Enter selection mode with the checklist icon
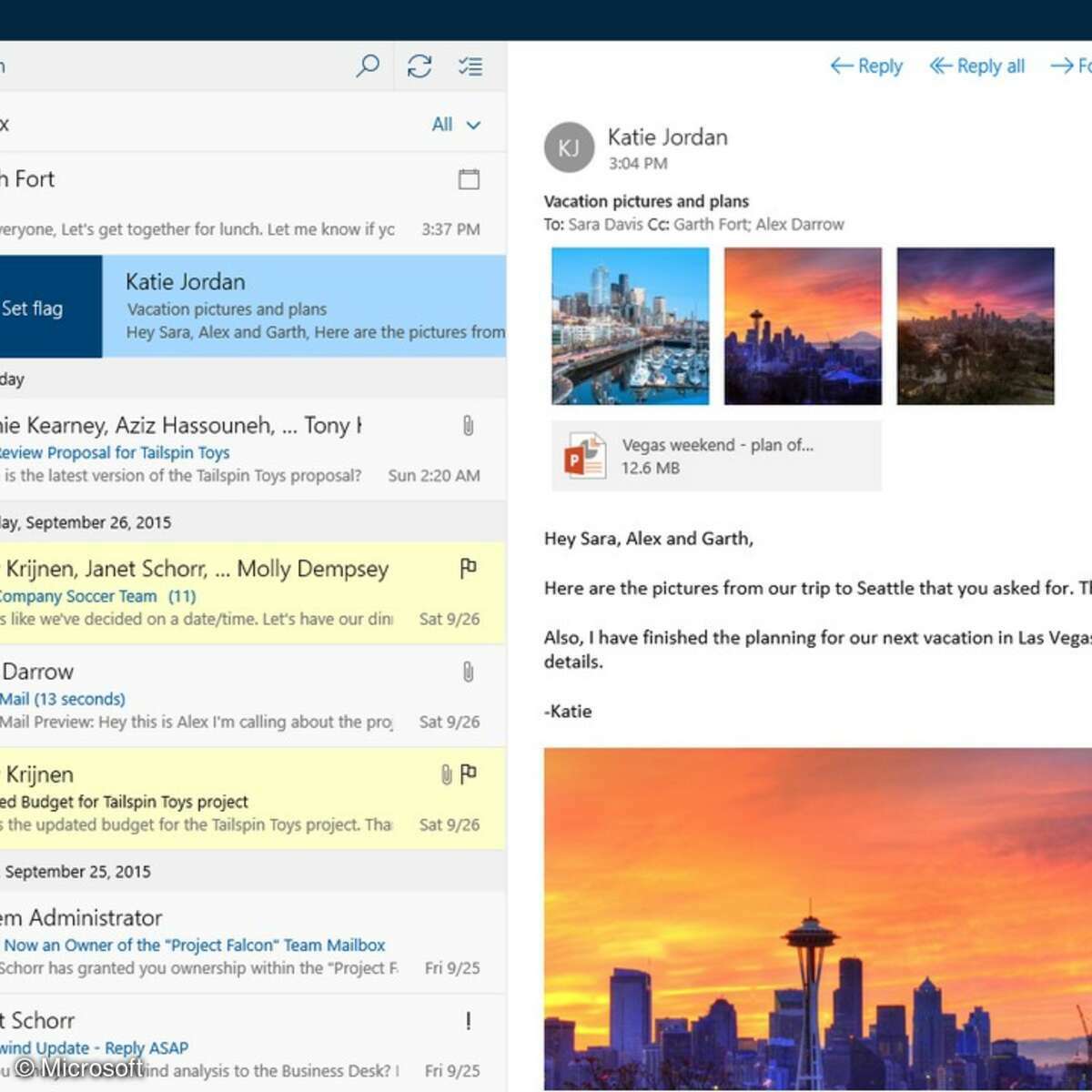1092x1092 pixels. pyautogui.click(x=470, y=66)
